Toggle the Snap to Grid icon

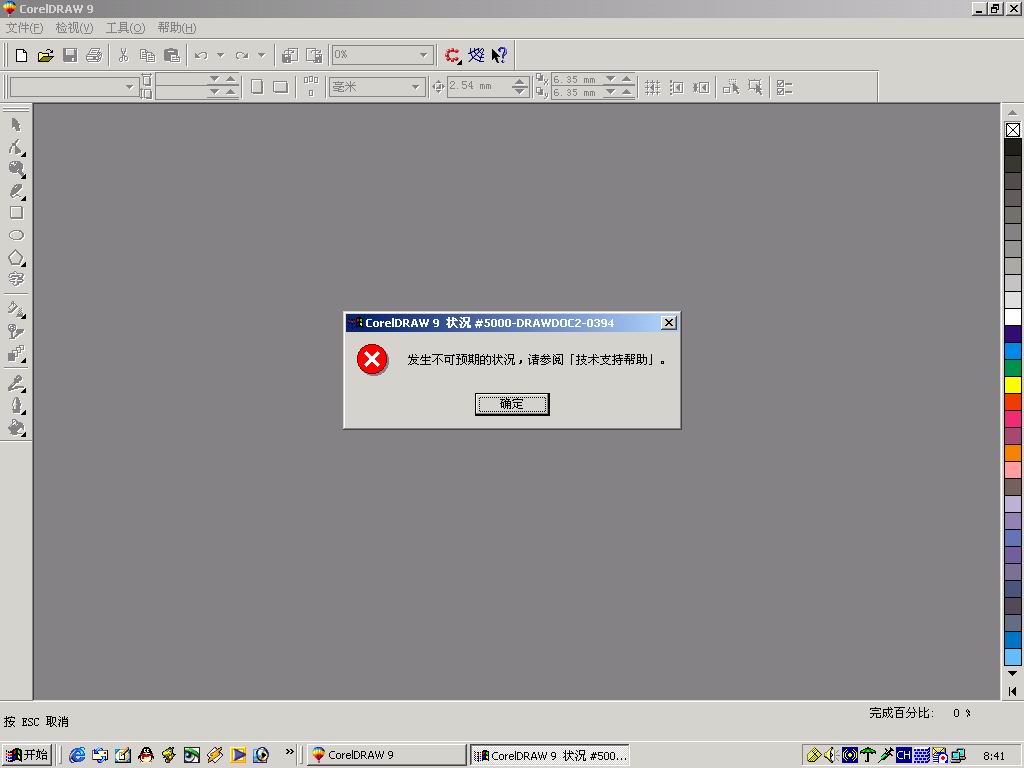[652, 88]
